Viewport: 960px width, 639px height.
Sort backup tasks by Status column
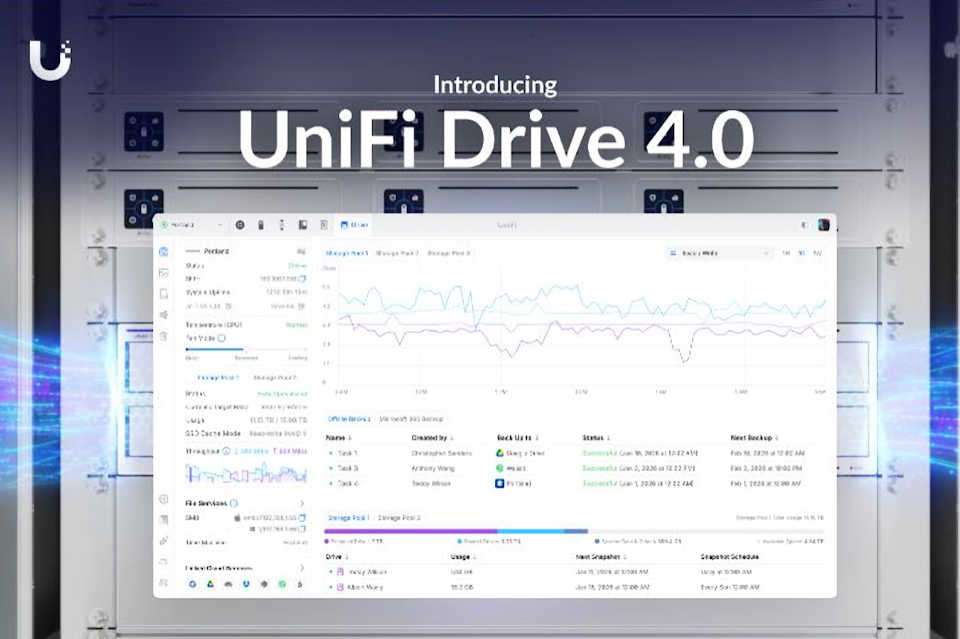tap(596, 438)
